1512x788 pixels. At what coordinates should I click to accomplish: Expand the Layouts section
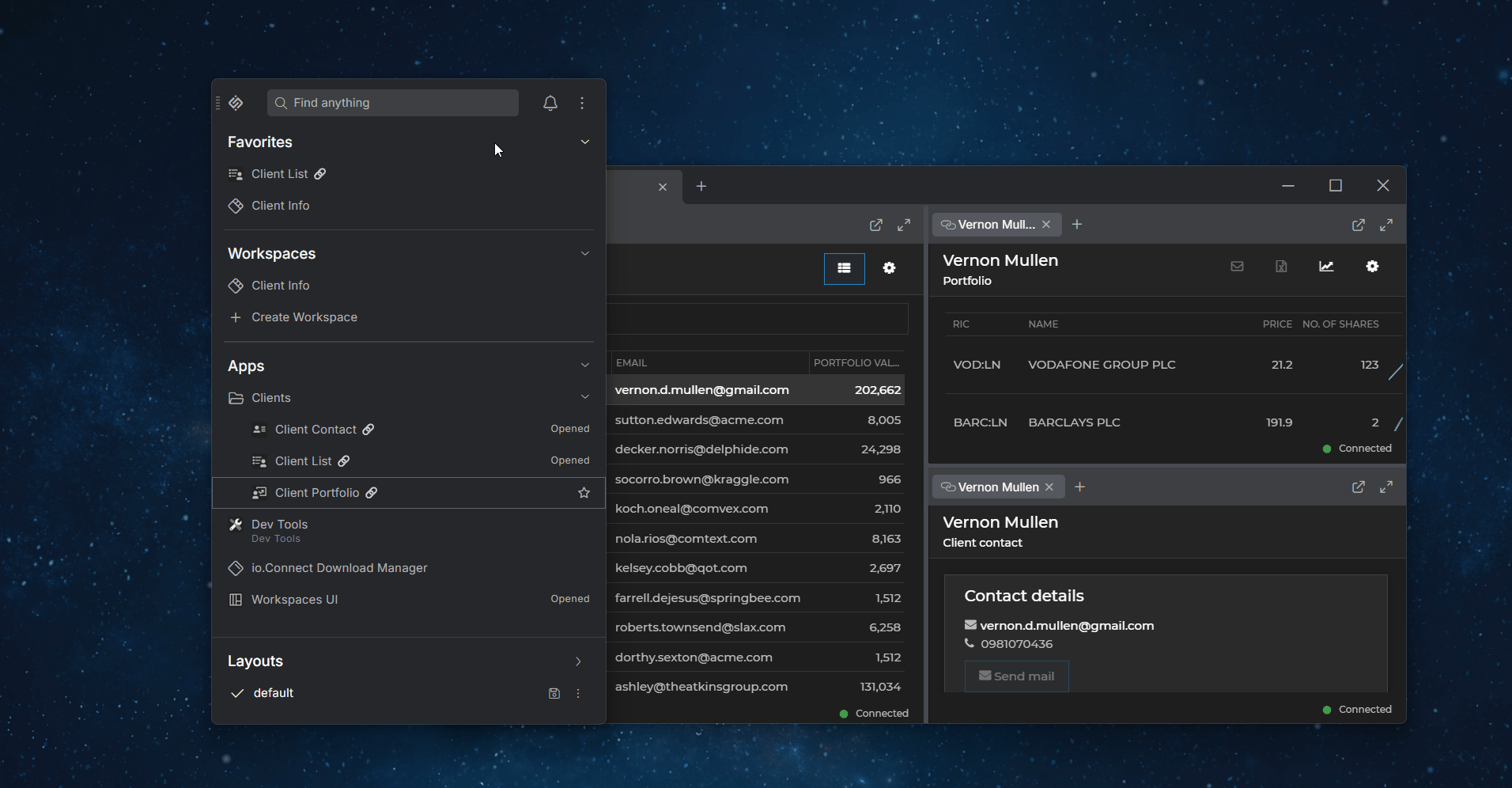(x=578, y=661)
